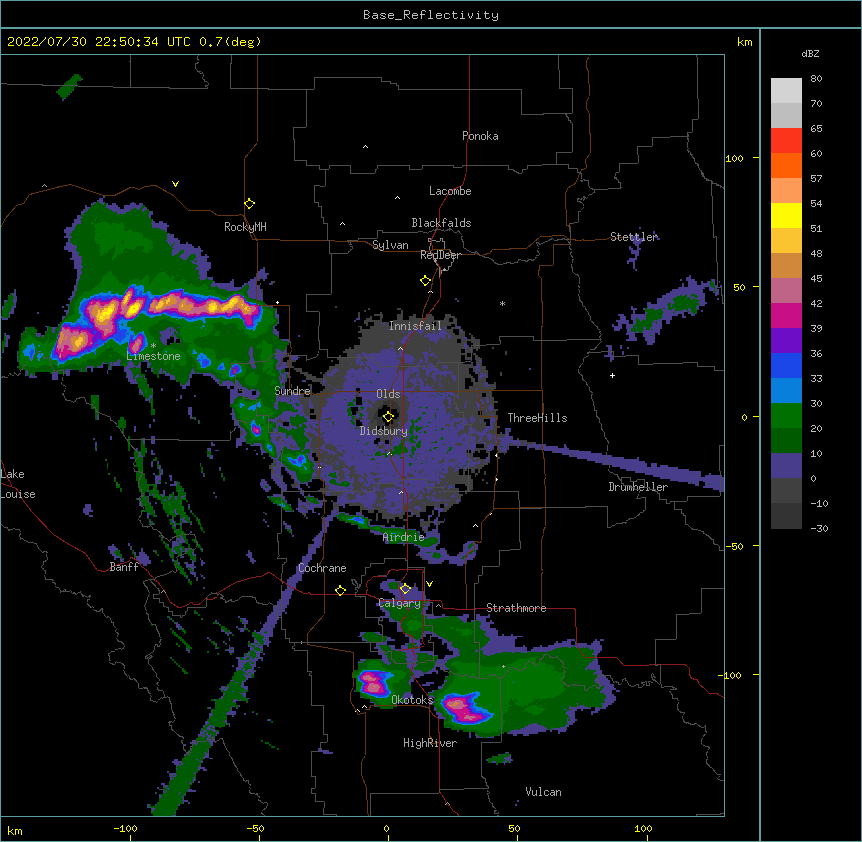Click the Sundre label

[x=292, y=390]
